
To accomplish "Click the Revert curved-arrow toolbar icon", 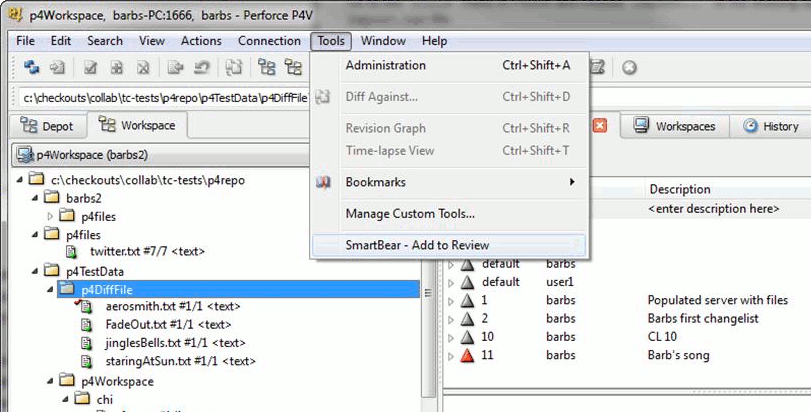I will coord(202,67).
